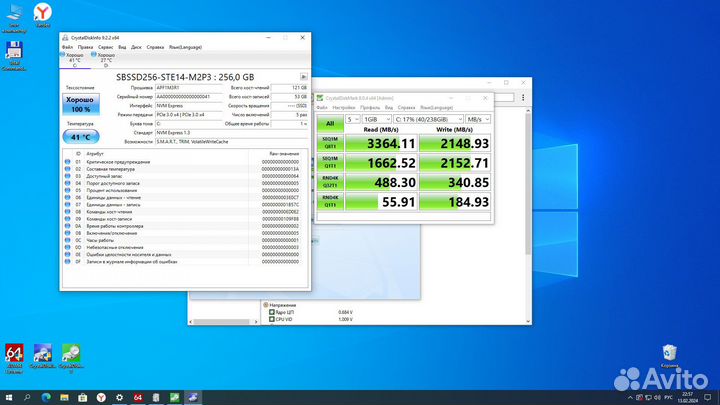Screen dimensions: 720x405
Task: Click the next disk arrow in CrystalDiskInfo
Action: pyautogui.click(x=304, y=76)
